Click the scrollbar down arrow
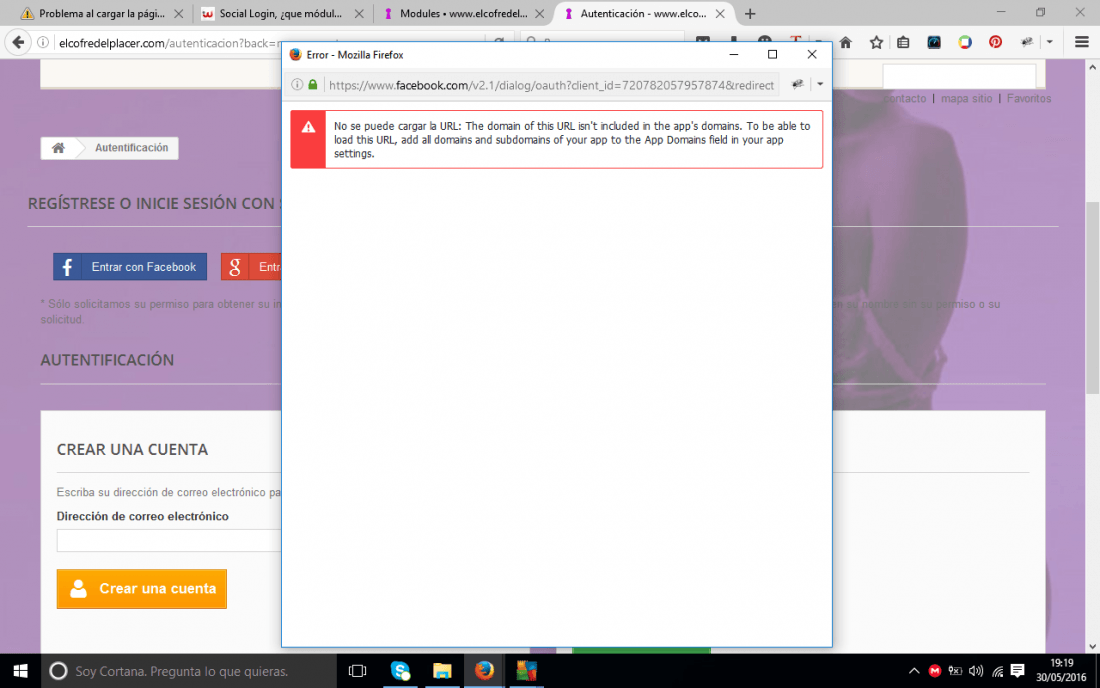Image resolution: width=1100 pixels, height=688 pixels. [1092, 646]
